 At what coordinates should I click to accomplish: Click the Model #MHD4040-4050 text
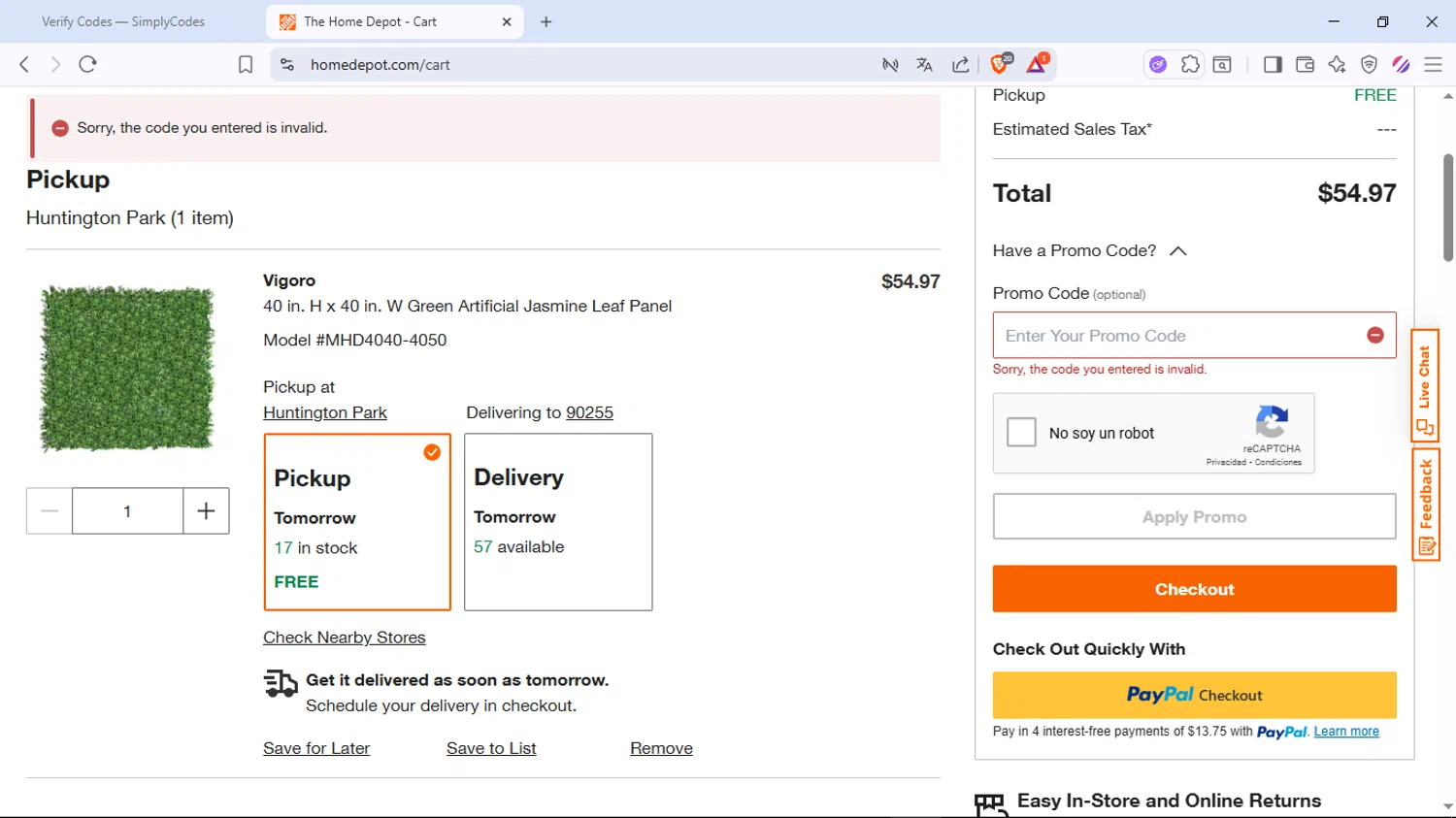[x=355, y=340]
